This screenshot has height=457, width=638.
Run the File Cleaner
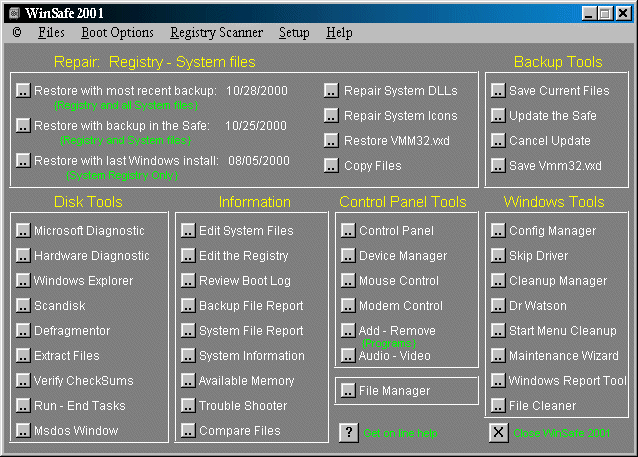click(x=498, y=405)
